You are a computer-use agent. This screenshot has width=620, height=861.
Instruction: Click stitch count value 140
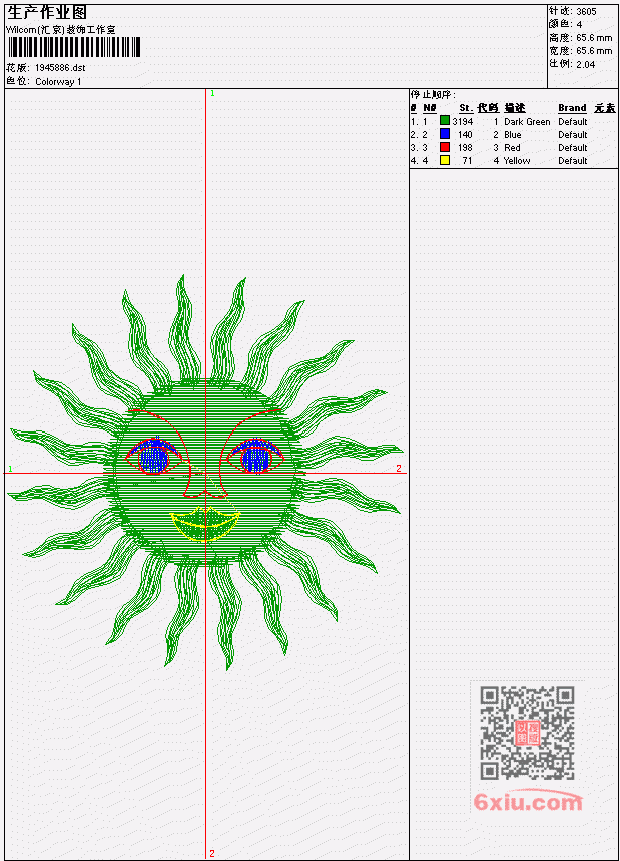click(465, 135)
